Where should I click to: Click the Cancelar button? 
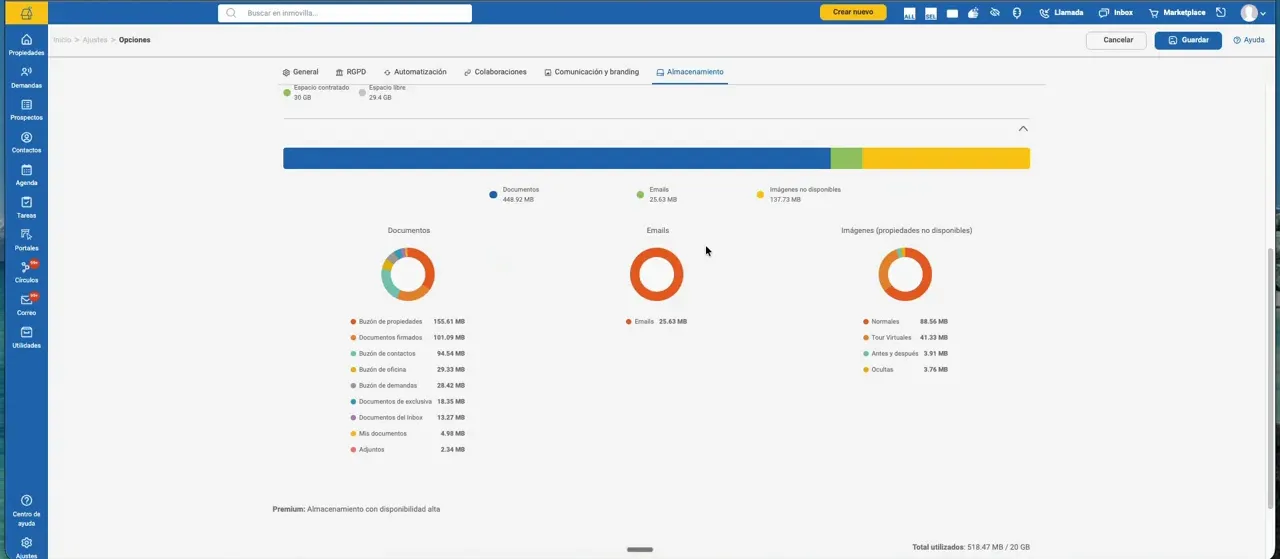pyautogui.click(x=1118, y=40)
